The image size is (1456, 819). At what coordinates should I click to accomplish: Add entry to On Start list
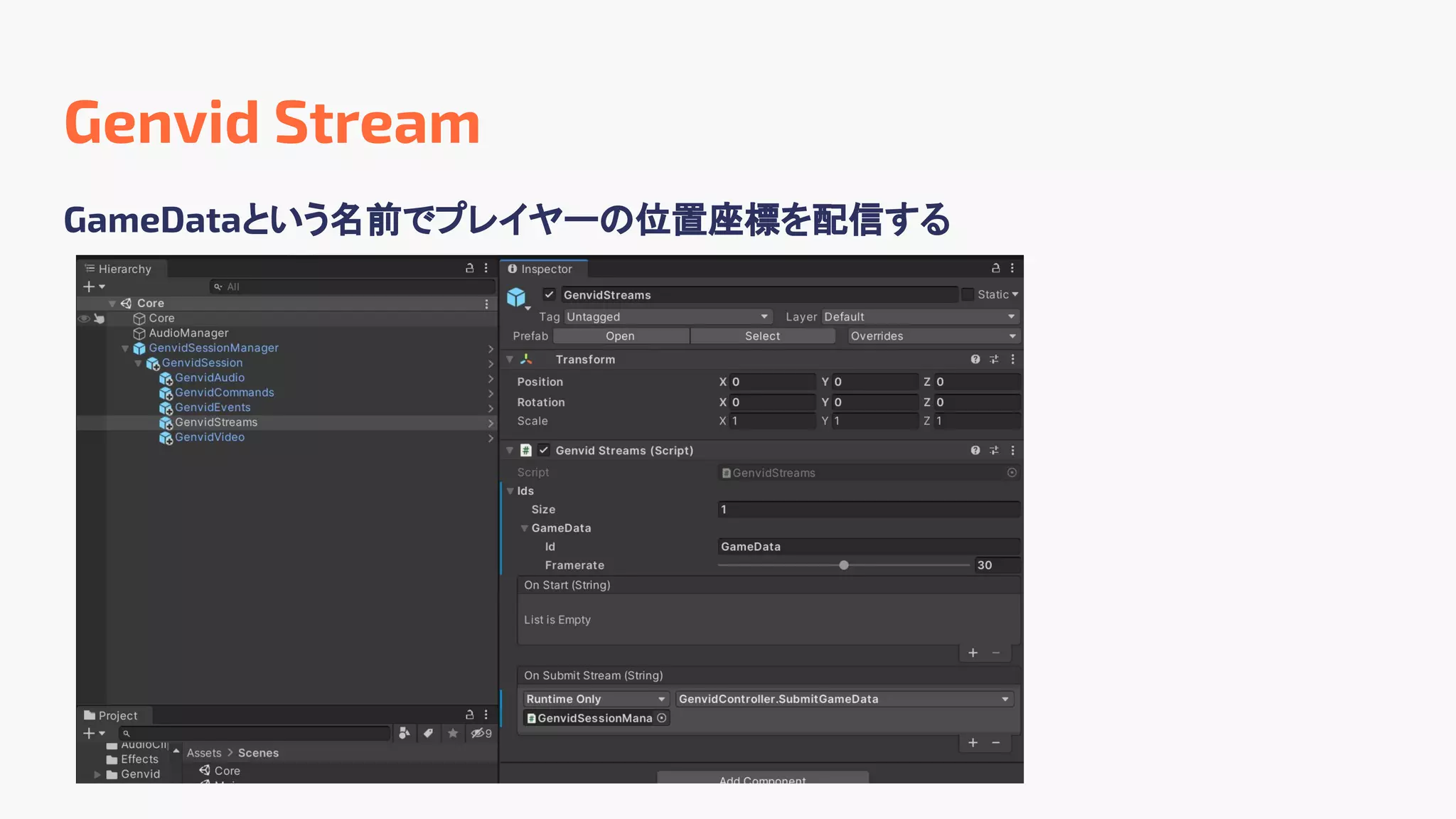tap(973, 653)
